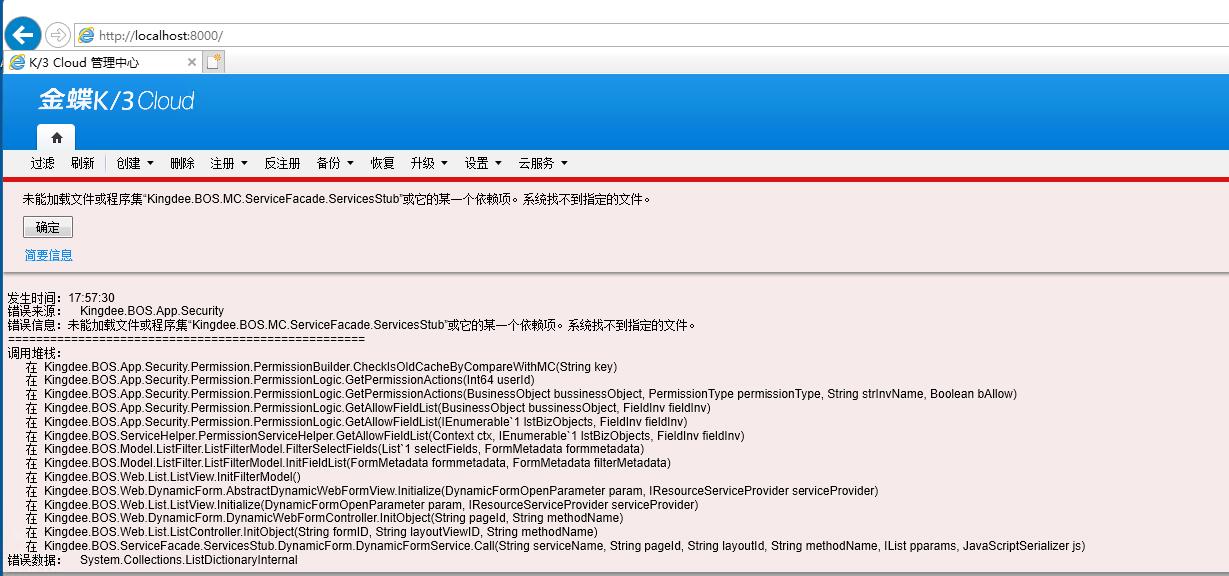The image size is (1229, 576).
Task: Click the 调用堆栈 heading
Action: 34,353
